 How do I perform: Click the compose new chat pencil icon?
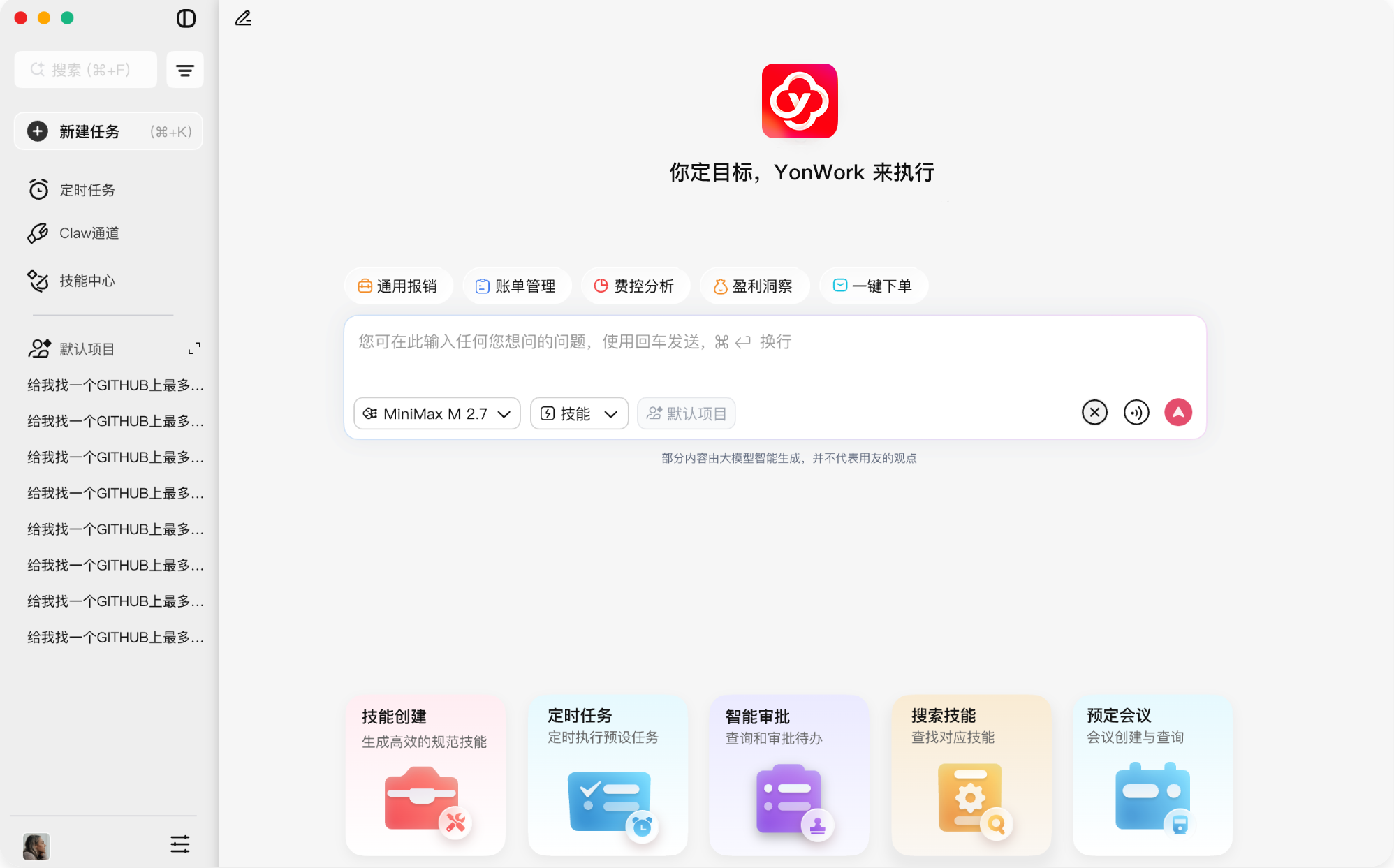point(243,18)
